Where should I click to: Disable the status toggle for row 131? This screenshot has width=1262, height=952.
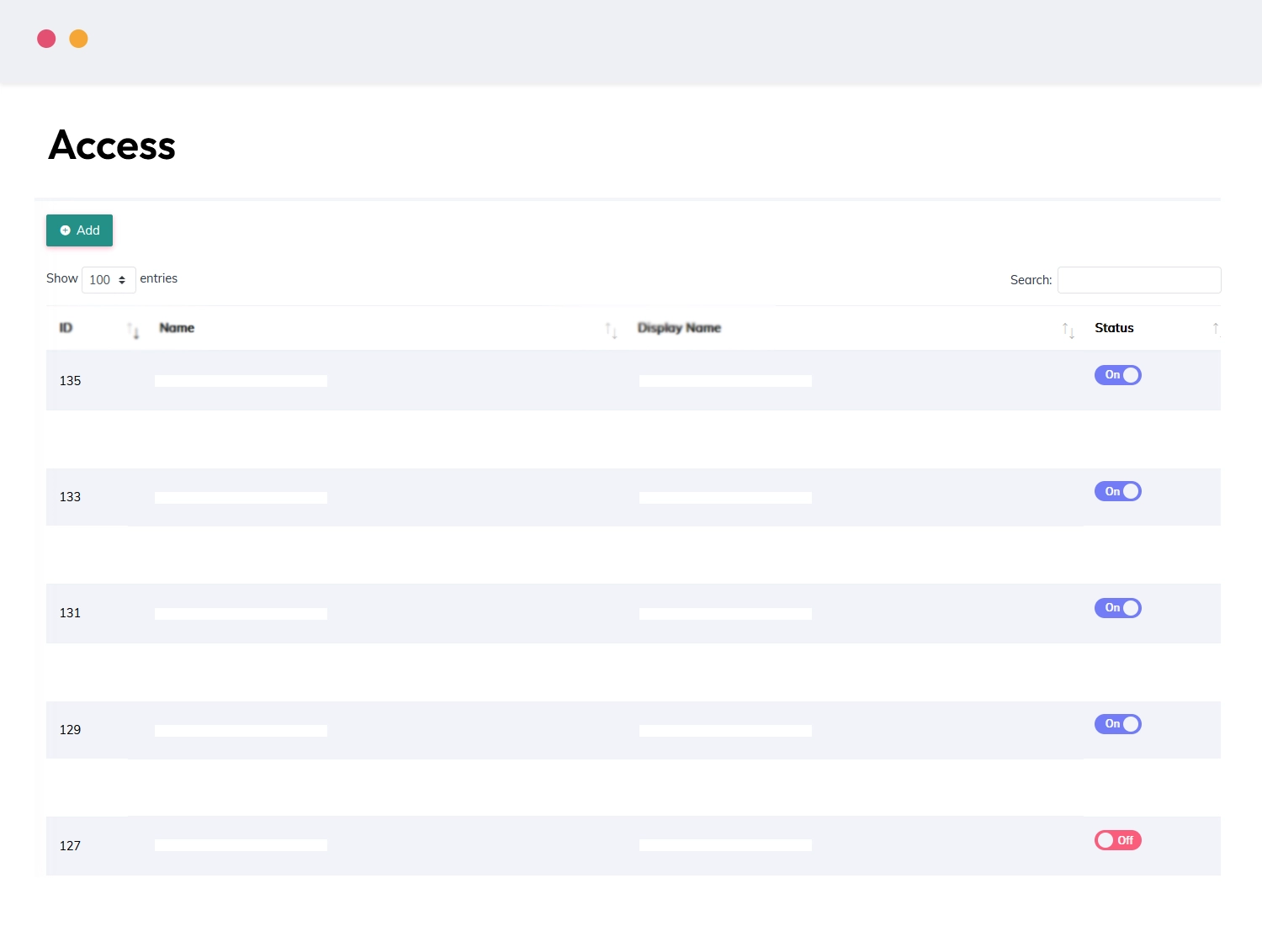1117,608
